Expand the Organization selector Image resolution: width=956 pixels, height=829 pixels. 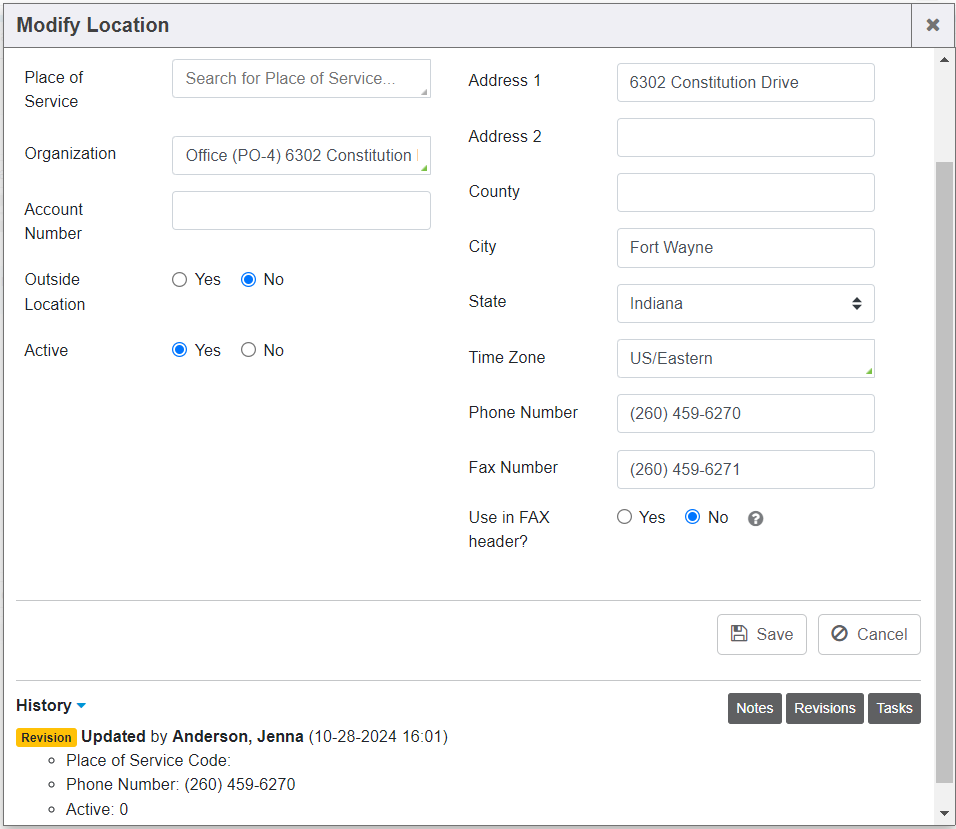point(300,156)
